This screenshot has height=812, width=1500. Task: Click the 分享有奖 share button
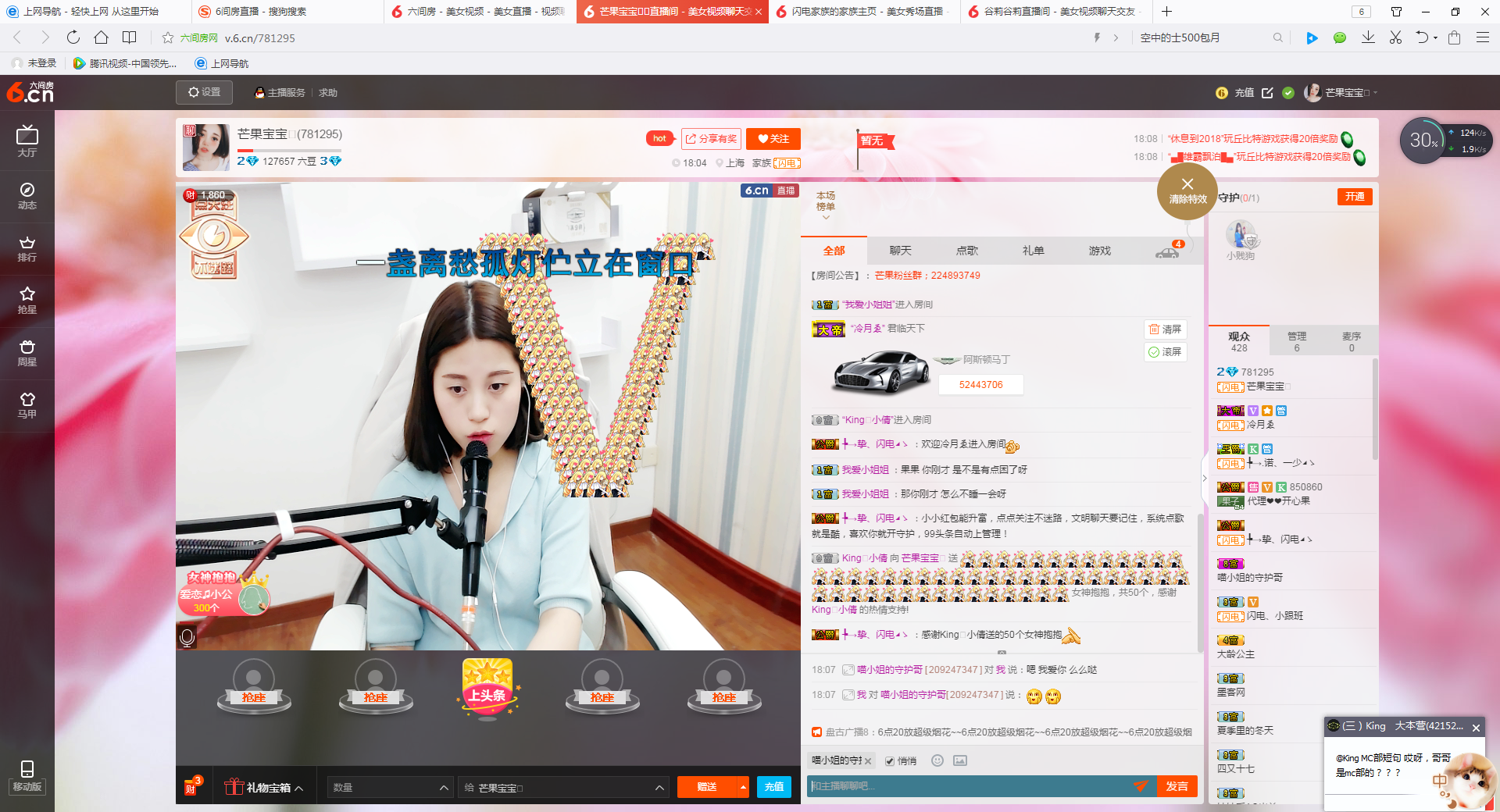point(711,139)
